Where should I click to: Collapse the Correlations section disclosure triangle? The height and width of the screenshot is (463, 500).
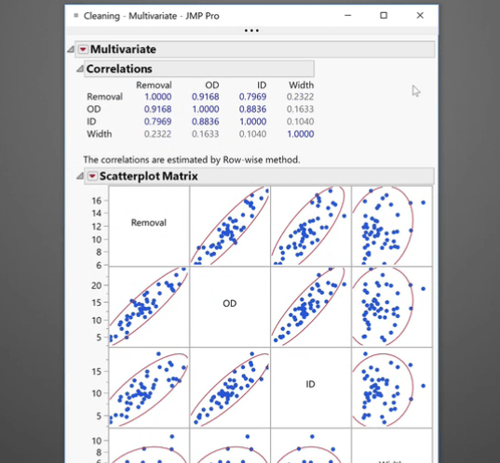pyautogui.click(x=80, y=69)
